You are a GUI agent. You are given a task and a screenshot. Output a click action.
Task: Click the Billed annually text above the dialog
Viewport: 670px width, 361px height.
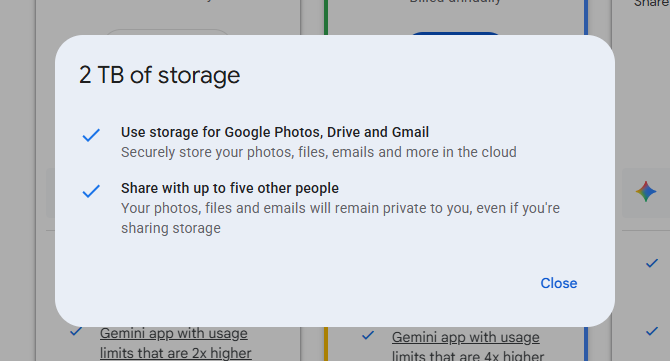(455, 2)
